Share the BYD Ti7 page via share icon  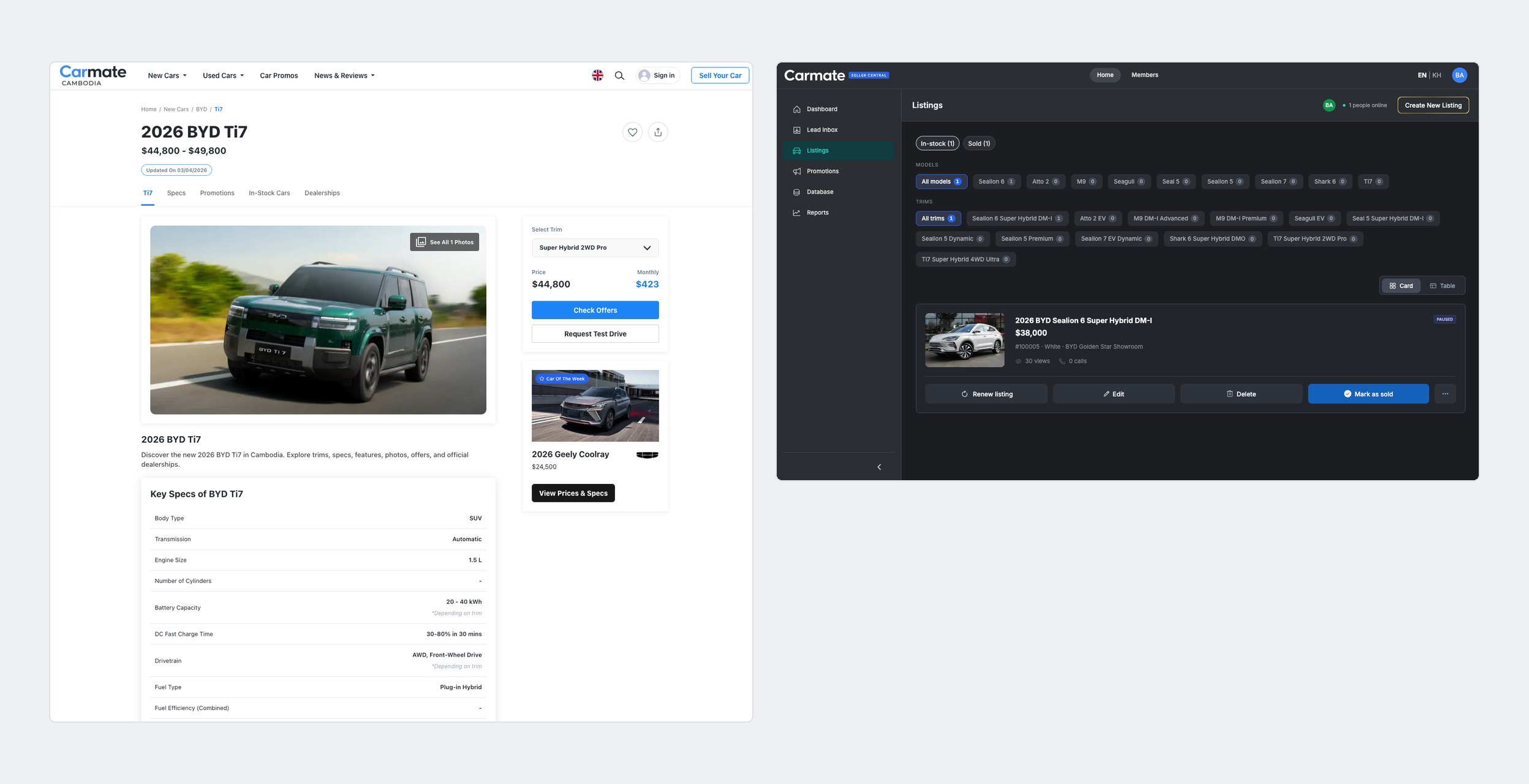(658, 132)
